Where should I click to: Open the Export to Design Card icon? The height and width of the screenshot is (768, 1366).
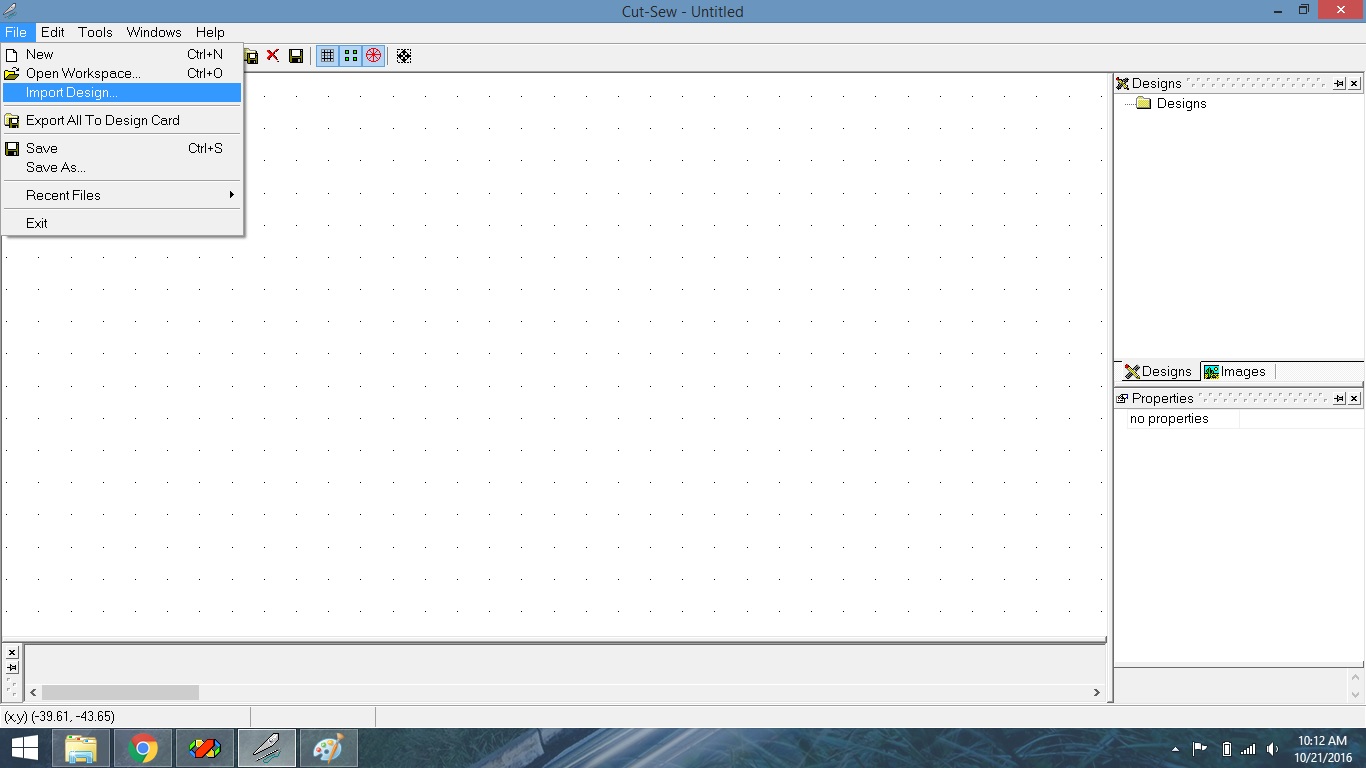pos(251,55)
